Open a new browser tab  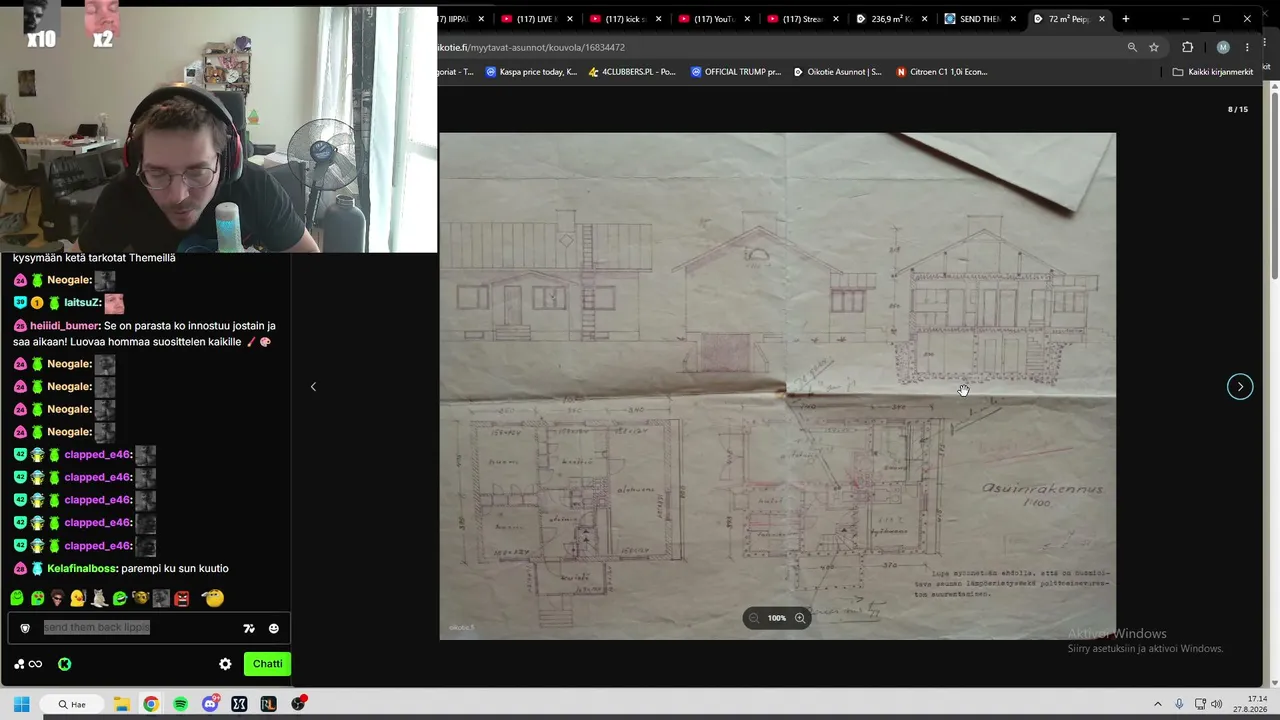point(1126,19)
